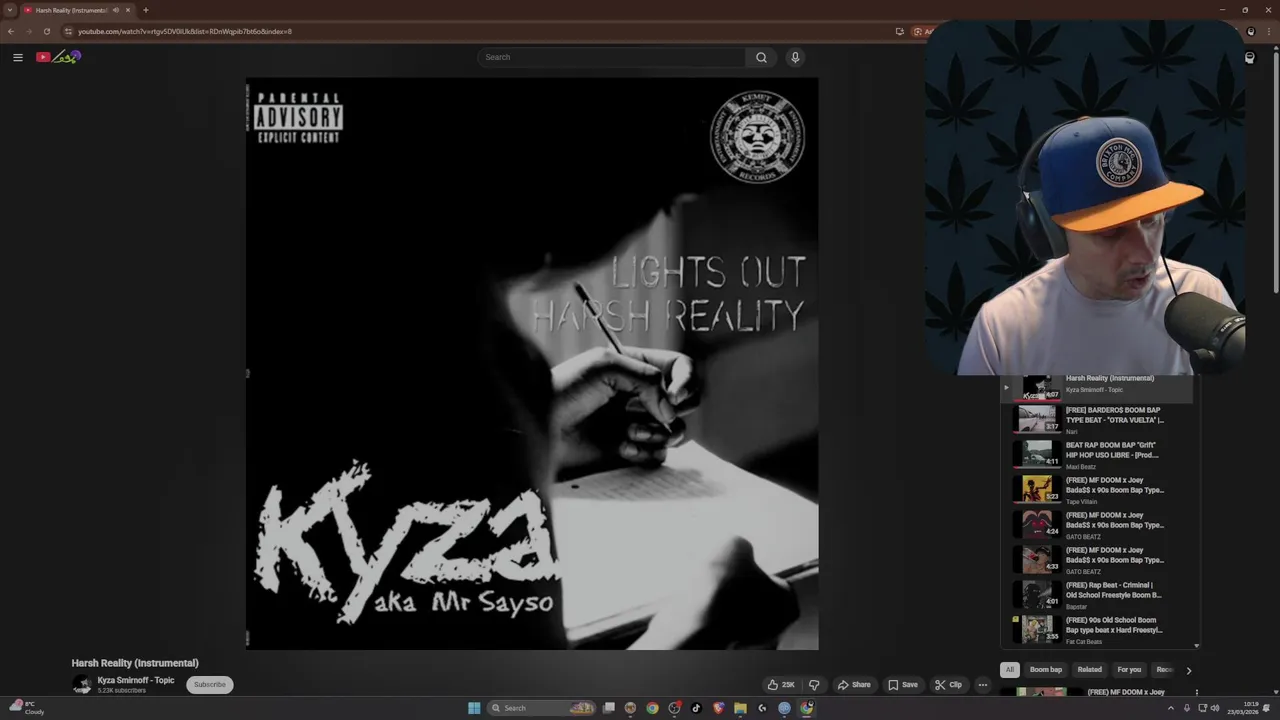Screen dimensions: 1280x720
Task: Select the For you filter chip
Action: 1129,670
